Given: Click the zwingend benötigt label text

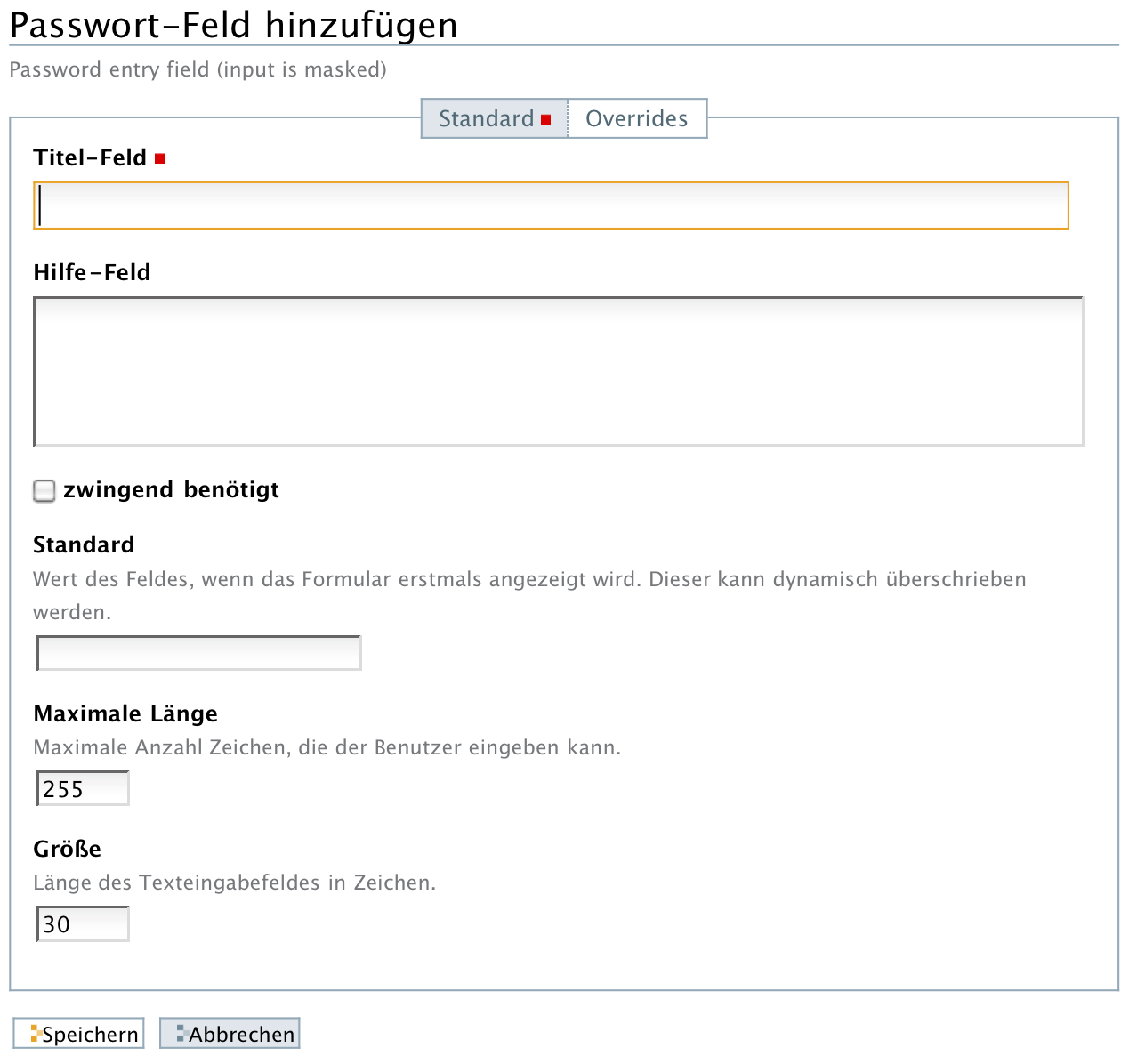Looking at the screenshot, I should (171, 490).
